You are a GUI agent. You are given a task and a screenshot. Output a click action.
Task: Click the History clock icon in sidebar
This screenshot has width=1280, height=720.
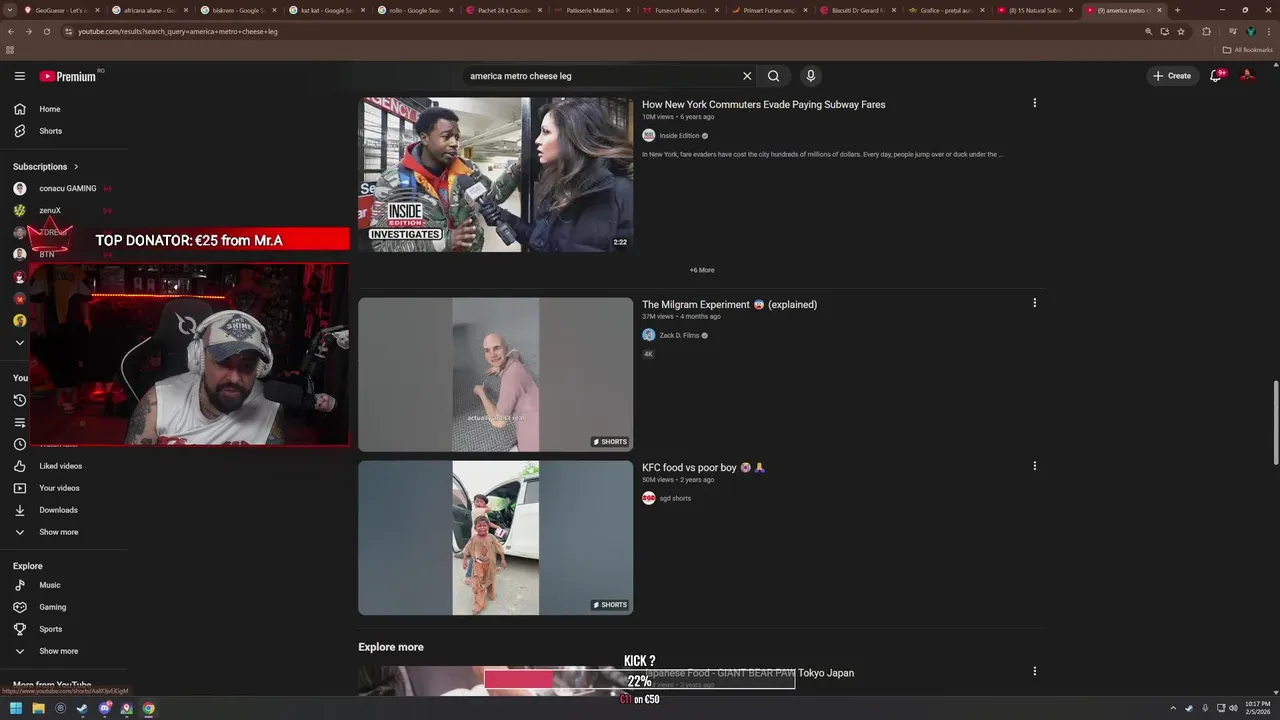[19, 400]
